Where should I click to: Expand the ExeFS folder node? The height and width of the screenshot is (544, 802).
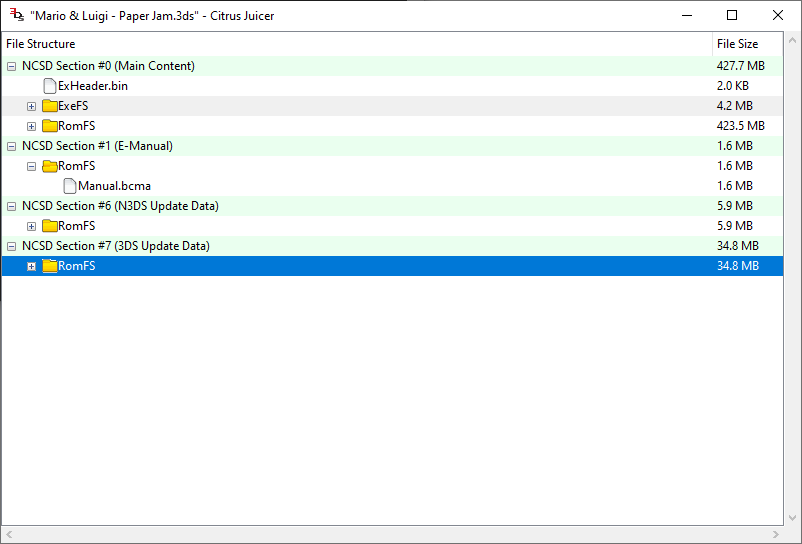click(x=31, y=106)
